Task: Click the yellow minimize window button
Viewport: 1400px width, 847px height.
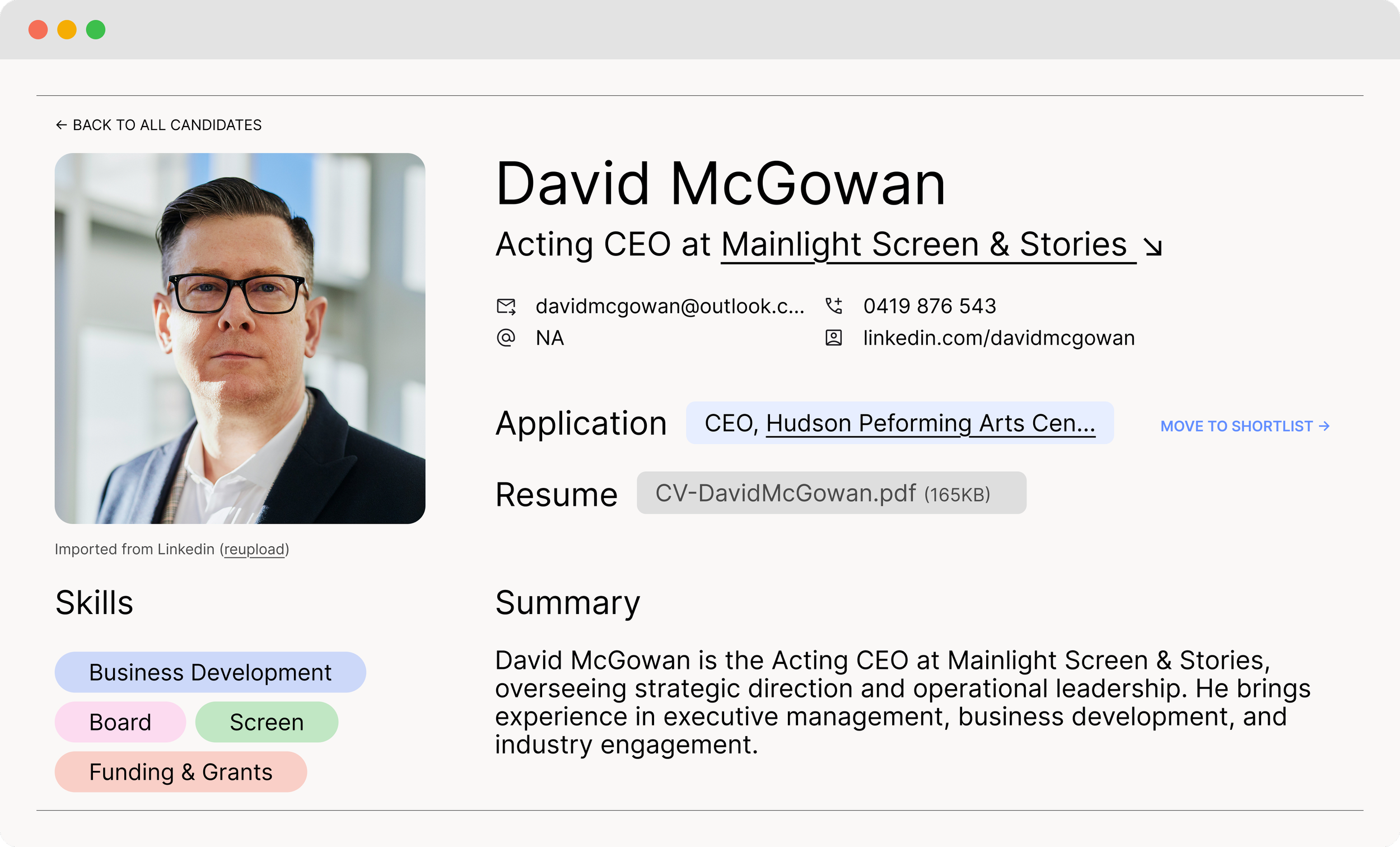Action: pyautogui.click(x=67, y=30)
